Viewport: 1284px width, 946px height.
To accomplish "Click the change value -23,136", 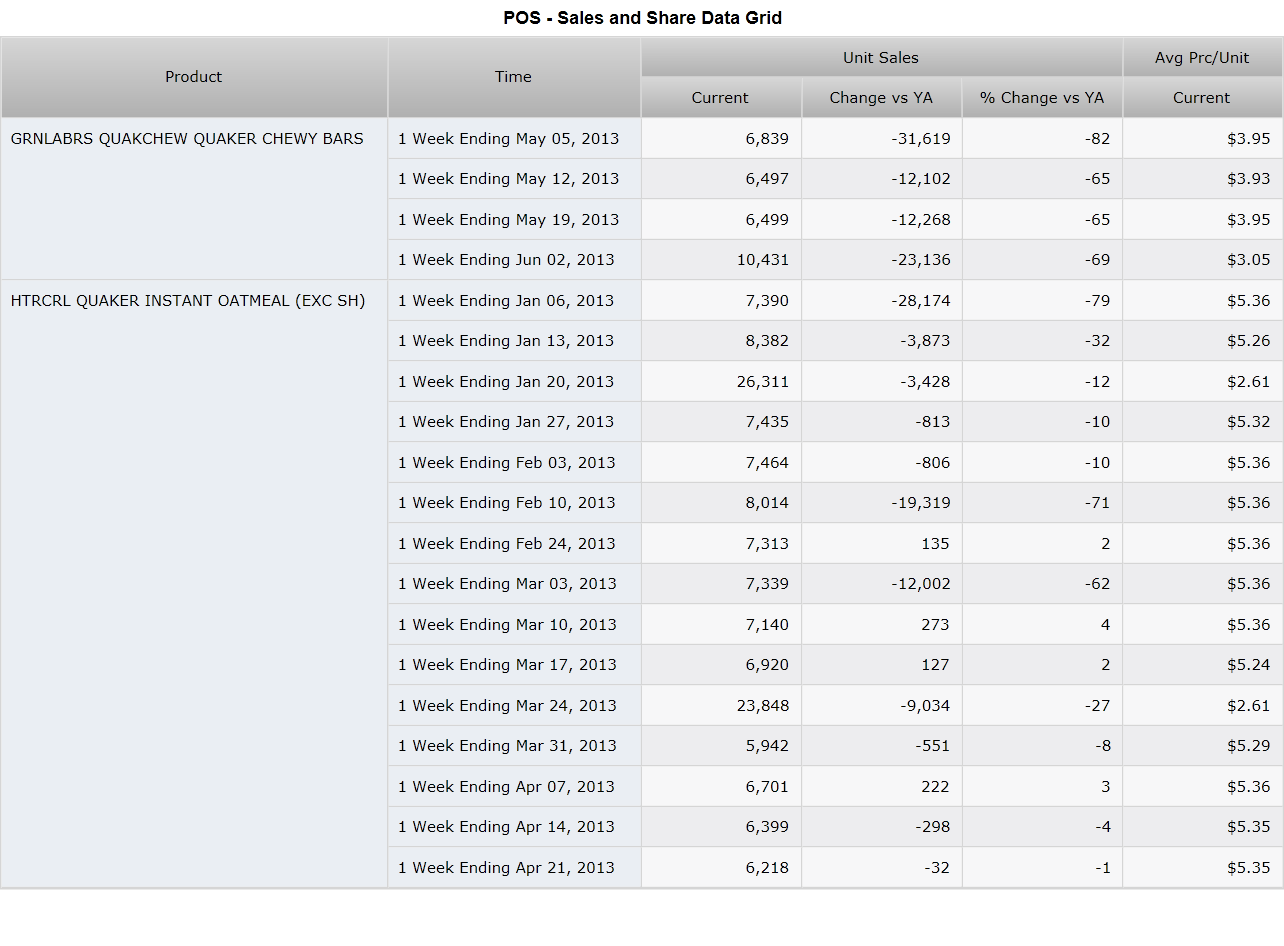I will click(921, 260).
